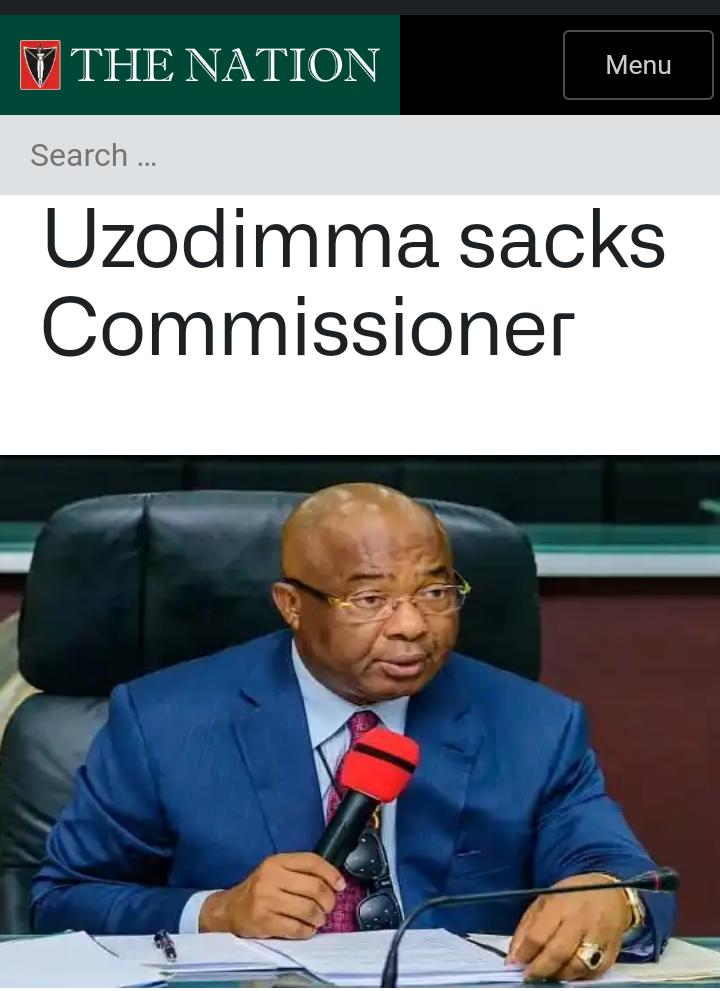Click the green header banner area
This screenshot has height=991, width=720.
[x=200, y=65]
